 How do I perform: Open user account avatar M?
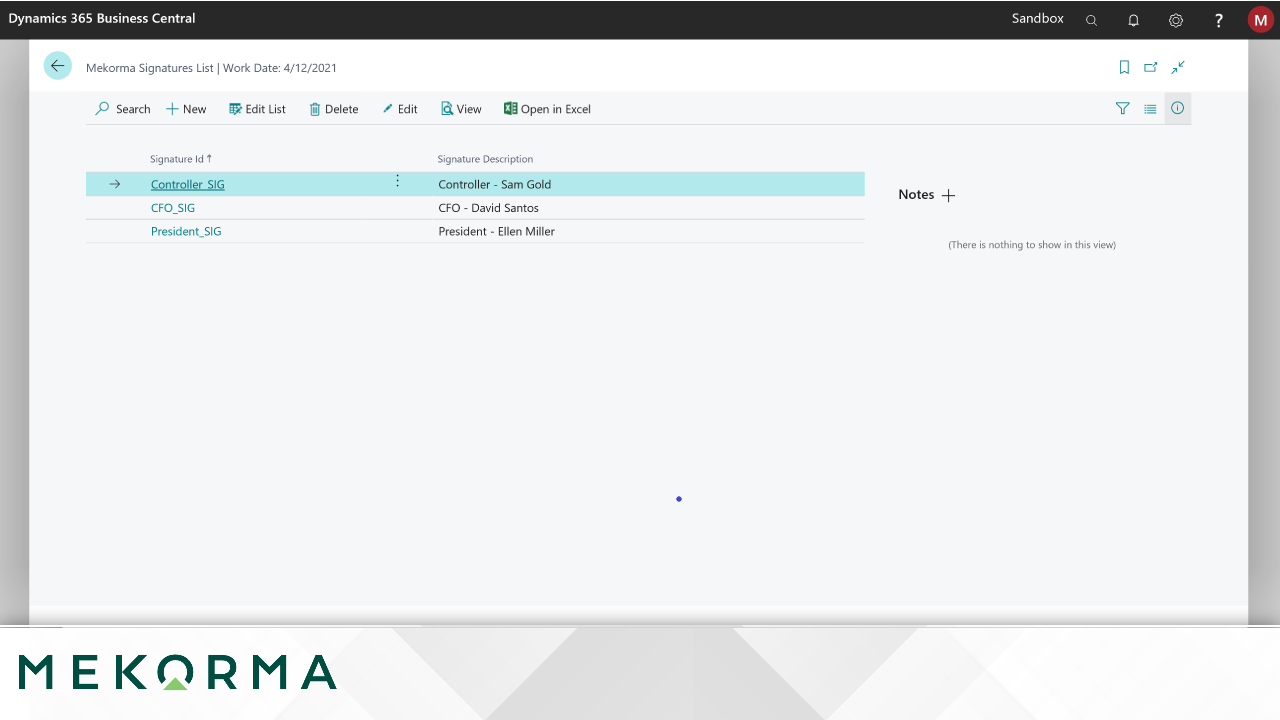[1260, 20]
